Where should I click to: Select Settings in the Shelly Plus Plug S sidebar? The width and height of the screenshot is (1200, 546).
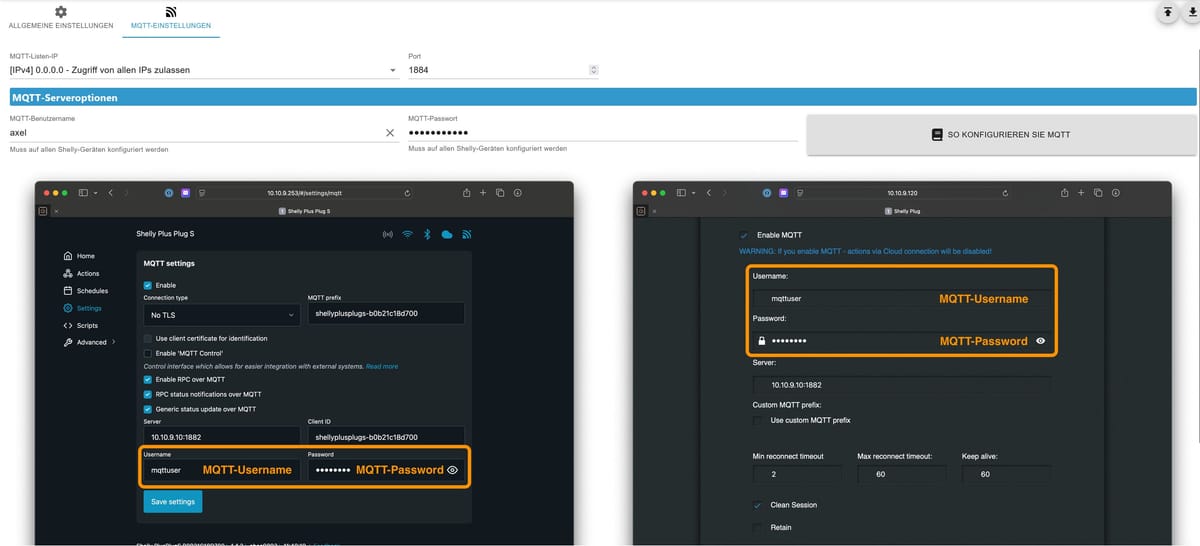(x=82, y=308)
